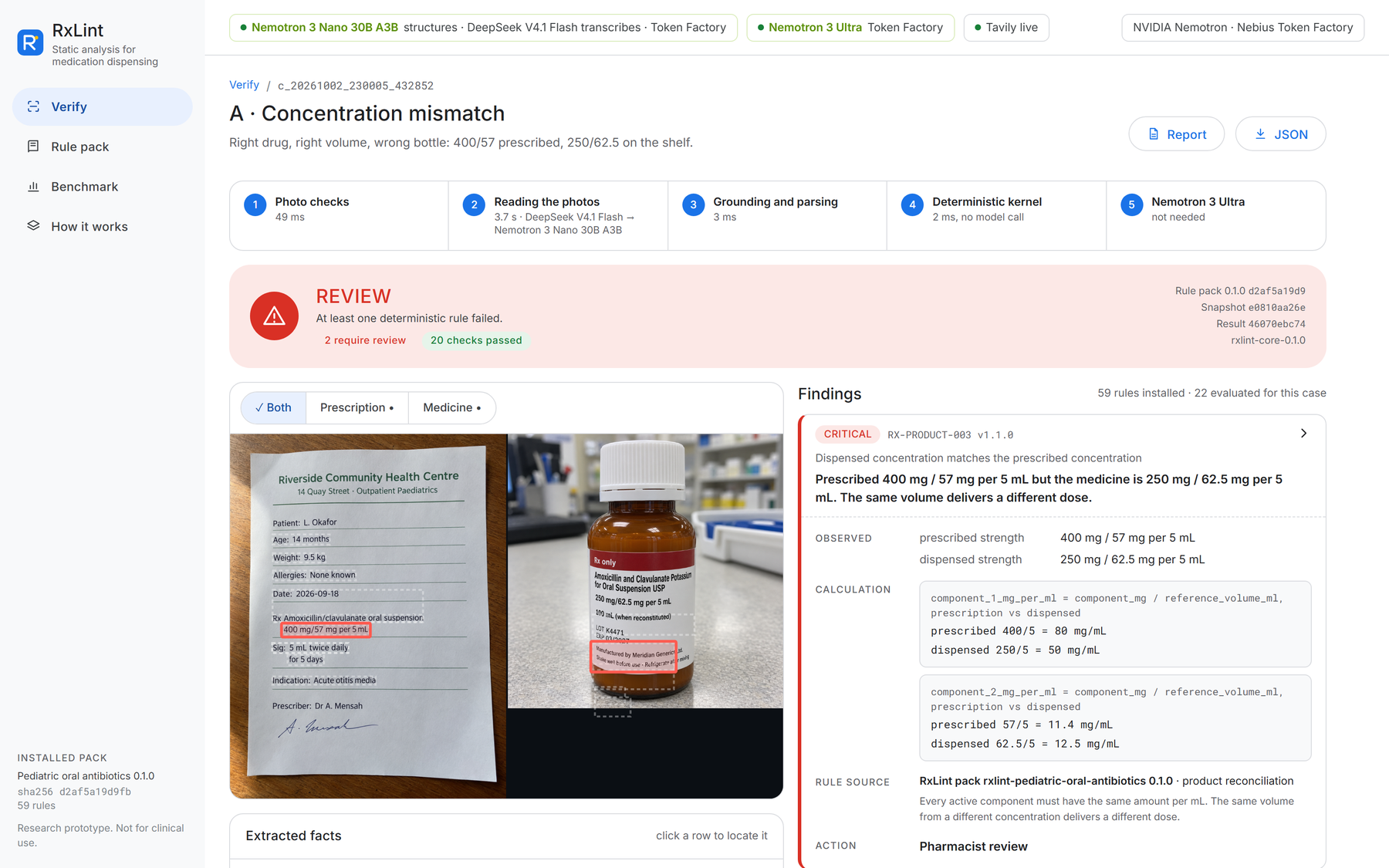Viewport: 1389px width, 868px height.
Task: Click the step 3 Grounding and parsing circle
Action: pos(693,205)
